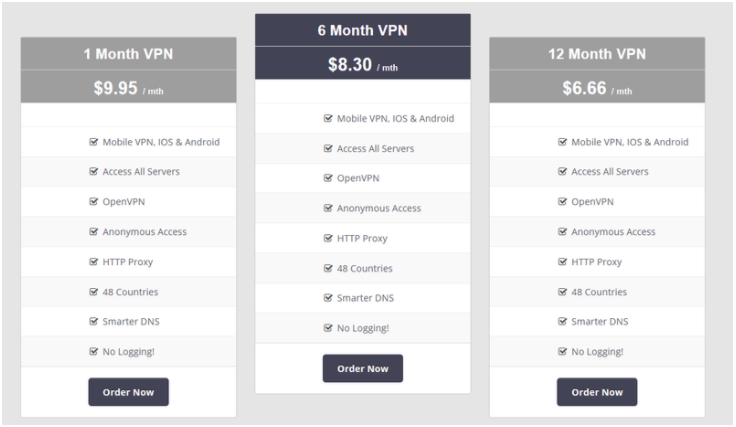Select Order Now under 12 Month VPN

(597, 392)
